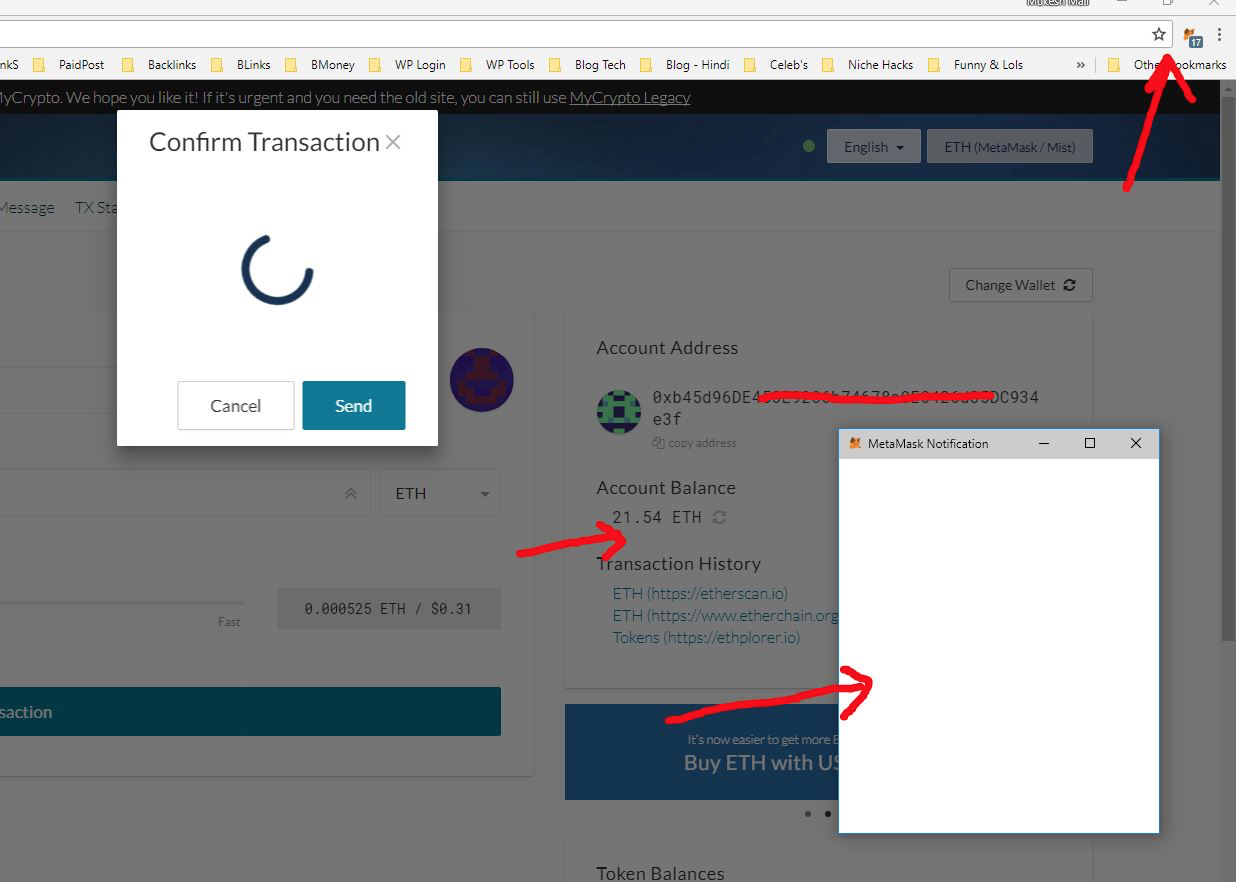Click the Cancel button in Confirm Transaction

pos(236,405)
